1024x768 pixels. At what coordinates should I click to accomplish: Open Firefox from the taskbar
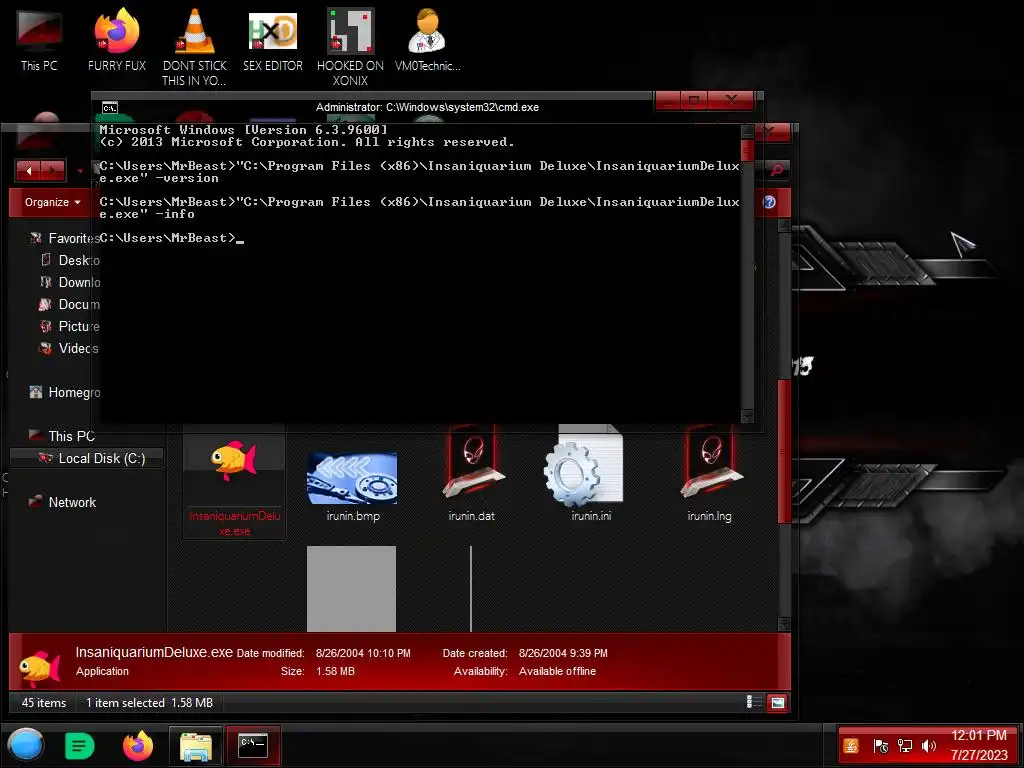138,745
